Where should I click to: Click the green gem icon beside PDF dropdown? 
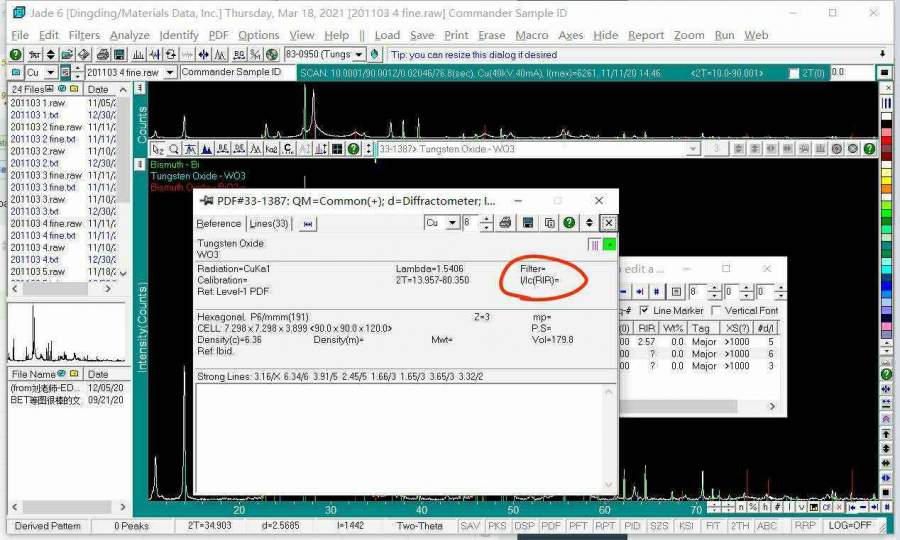pyautogui.click(x=375, y=55)
